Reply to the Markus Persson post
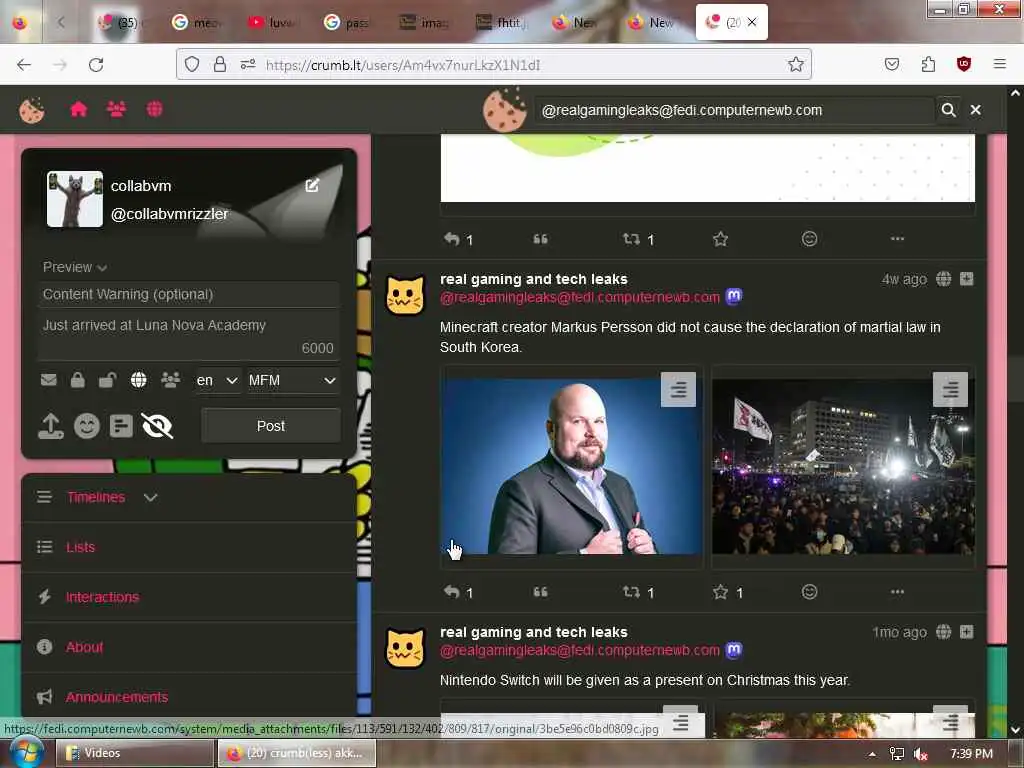This screenshot has width=1024, height=768. 452,592
